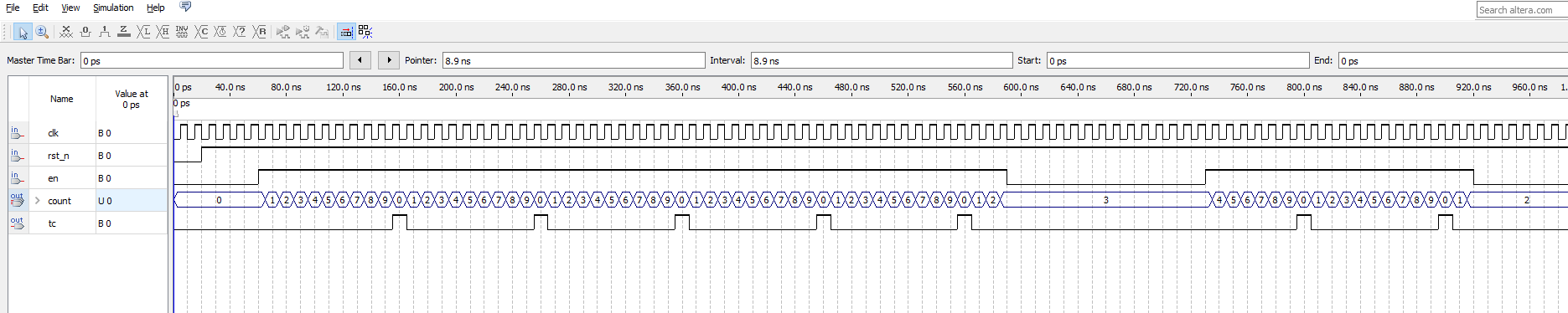Screen dimensions: 1568x313
Task: Select the clk signal row
Action: (x=88, y=133)
